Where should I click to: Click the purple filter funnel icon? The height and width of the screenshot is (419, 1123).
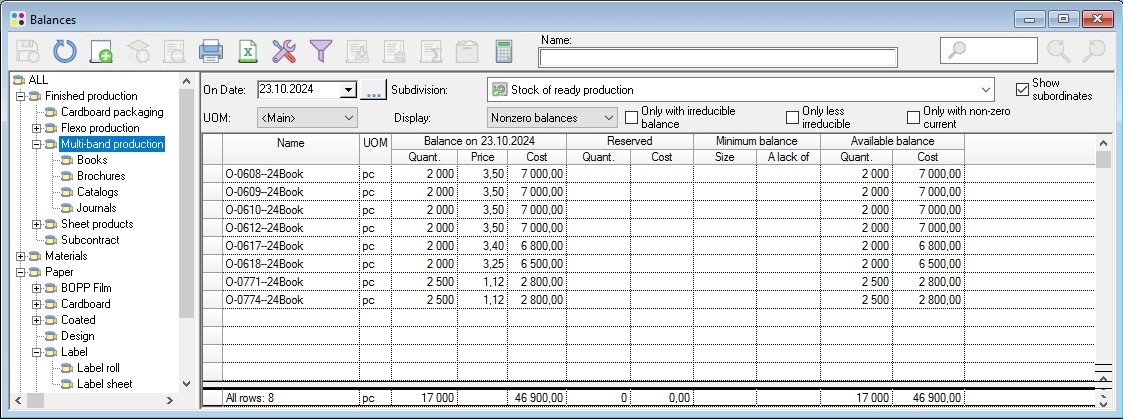320,51
